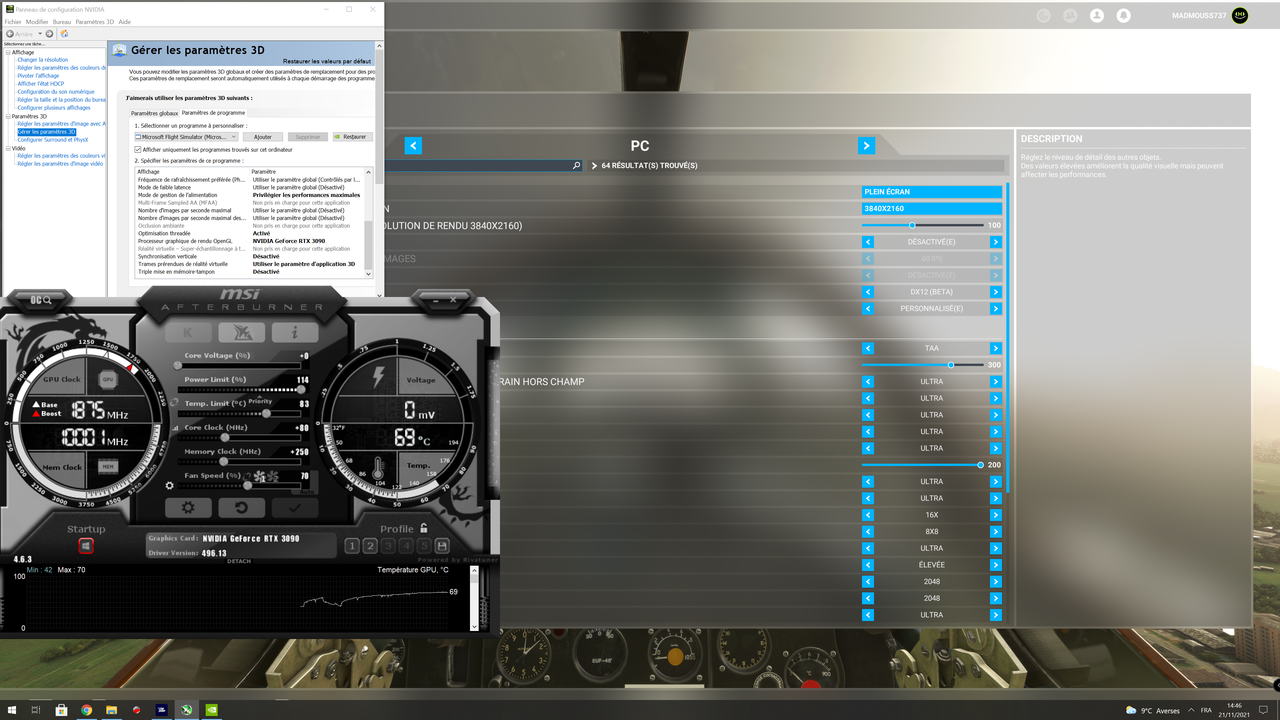Select the 3840X2160 resolution field
The height and width of the screenshot is (720, 1280).
click(x=932, y=209)
